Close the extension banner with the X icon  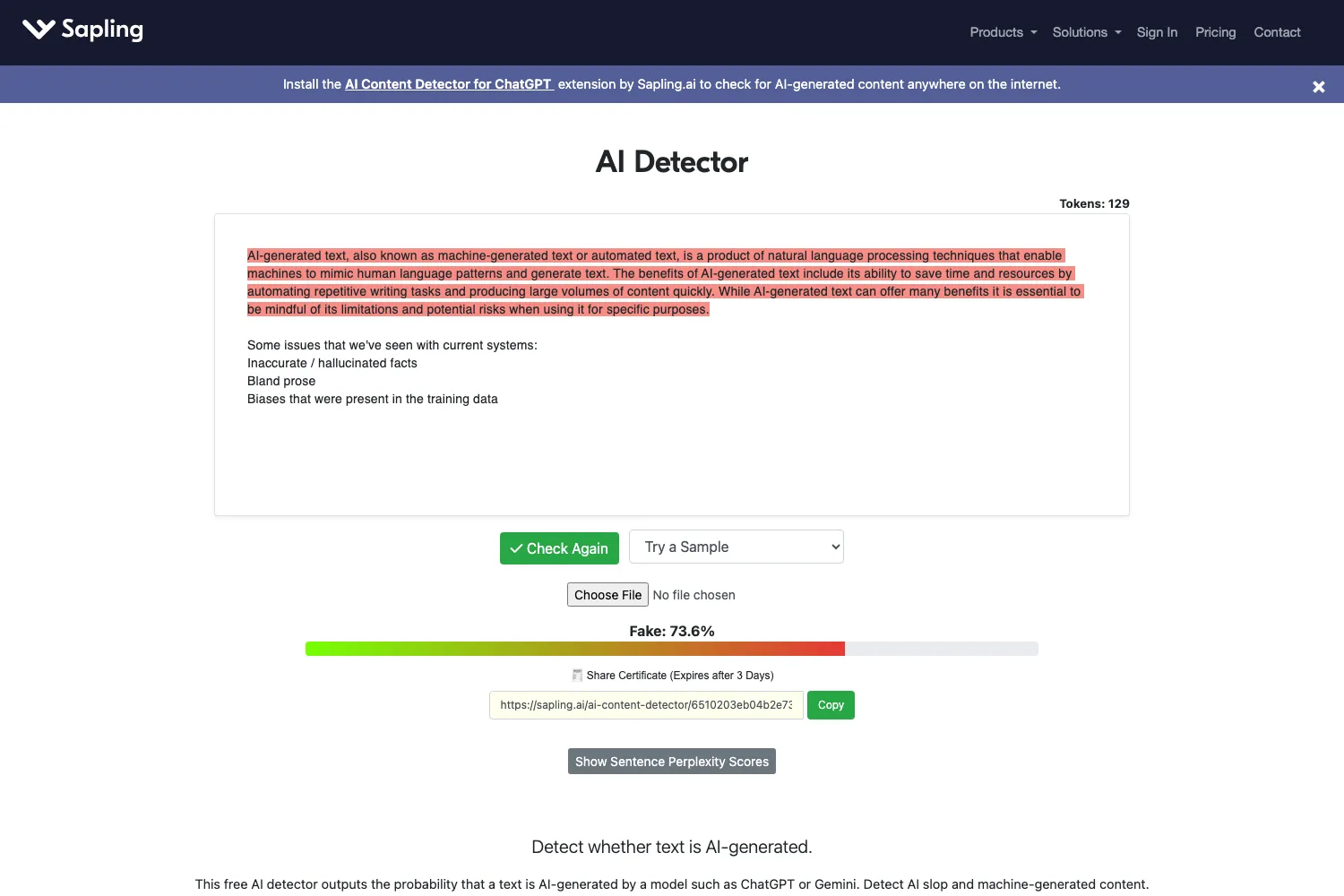pyautogui.click(x=1319, y=87)
